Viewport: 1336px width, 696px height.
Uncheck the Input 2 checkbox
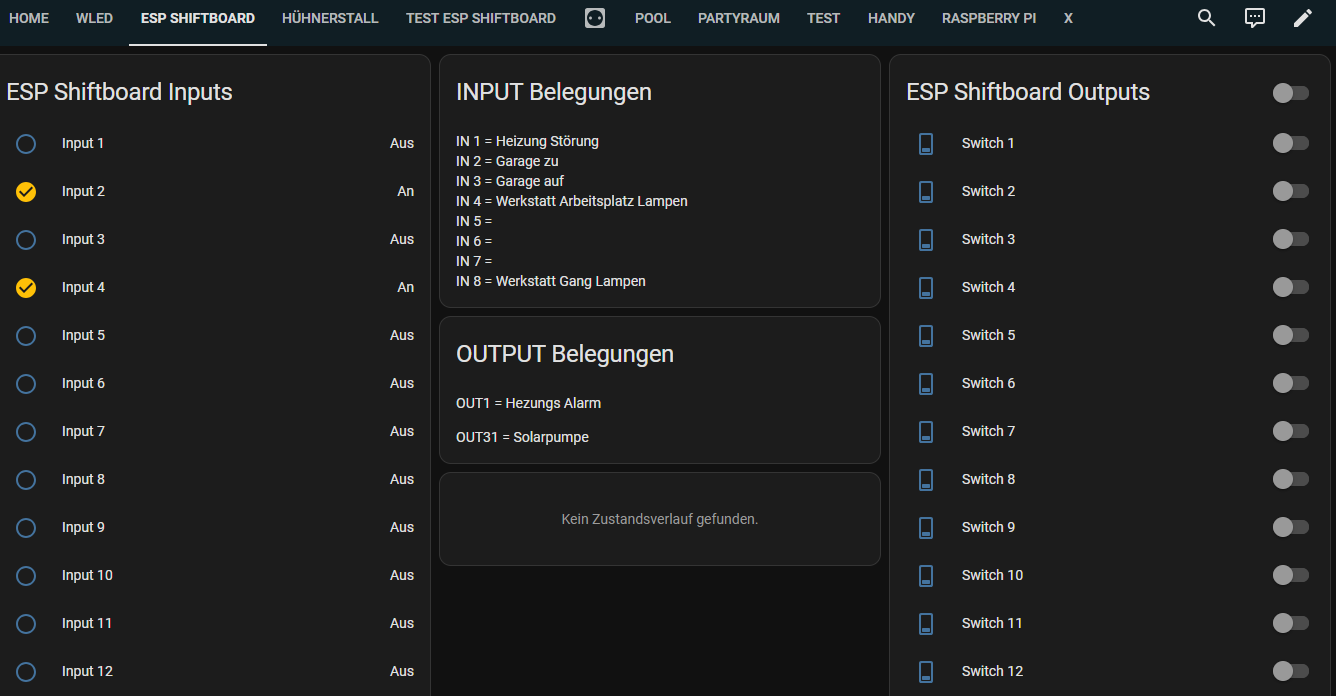(26, 191)
